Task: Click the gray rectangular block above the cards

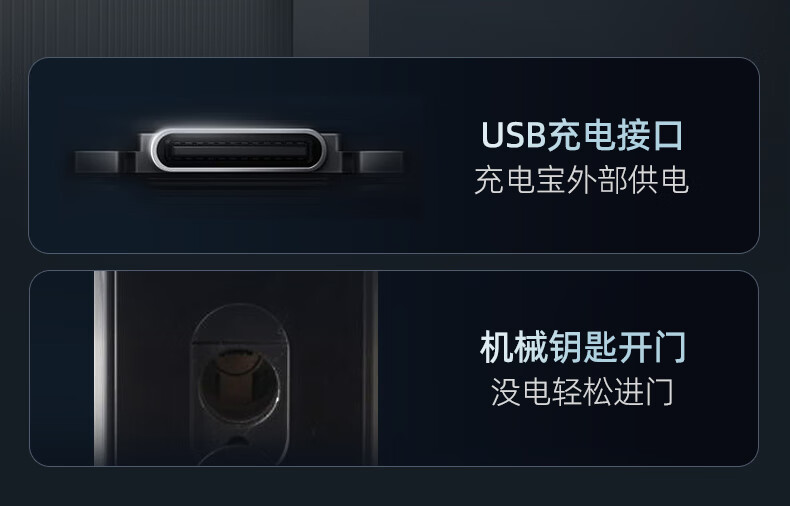Action: pos(331,28)
